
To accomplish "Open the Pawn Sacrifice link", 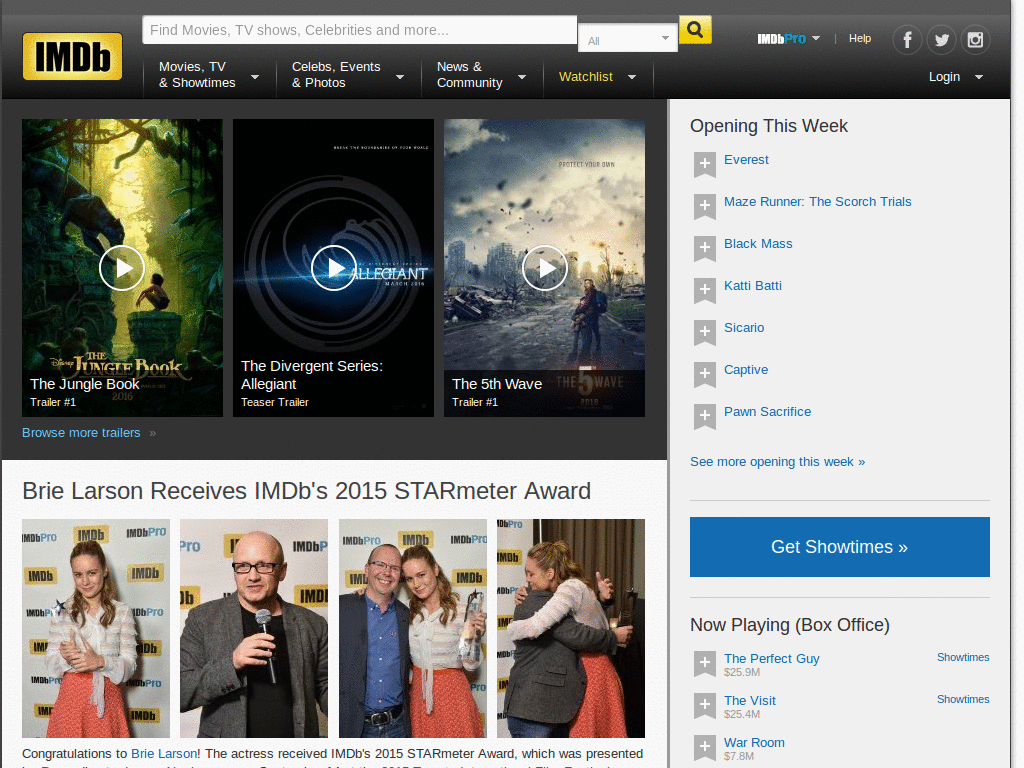I will [x=767, y=411].
